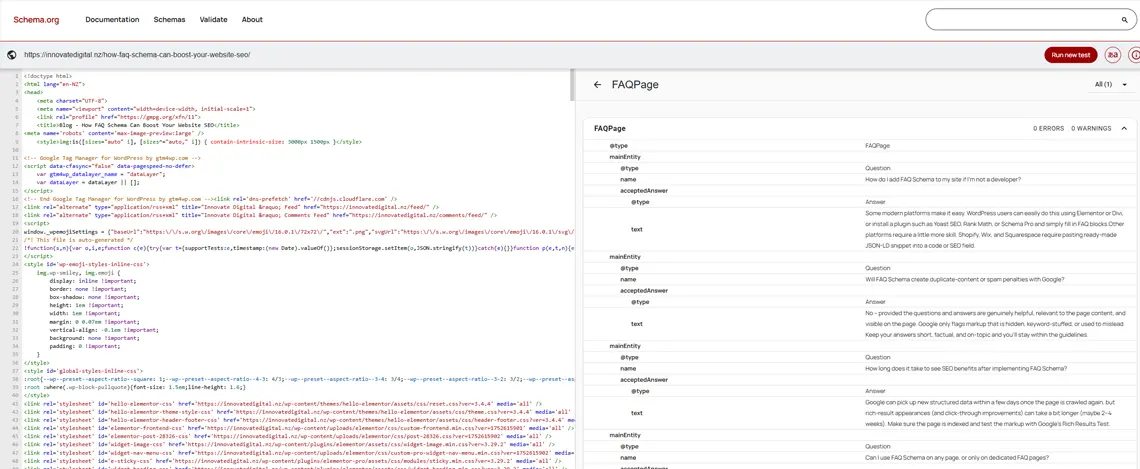Click question 'Will FAQ Schema create duplicate-content'

965,279
